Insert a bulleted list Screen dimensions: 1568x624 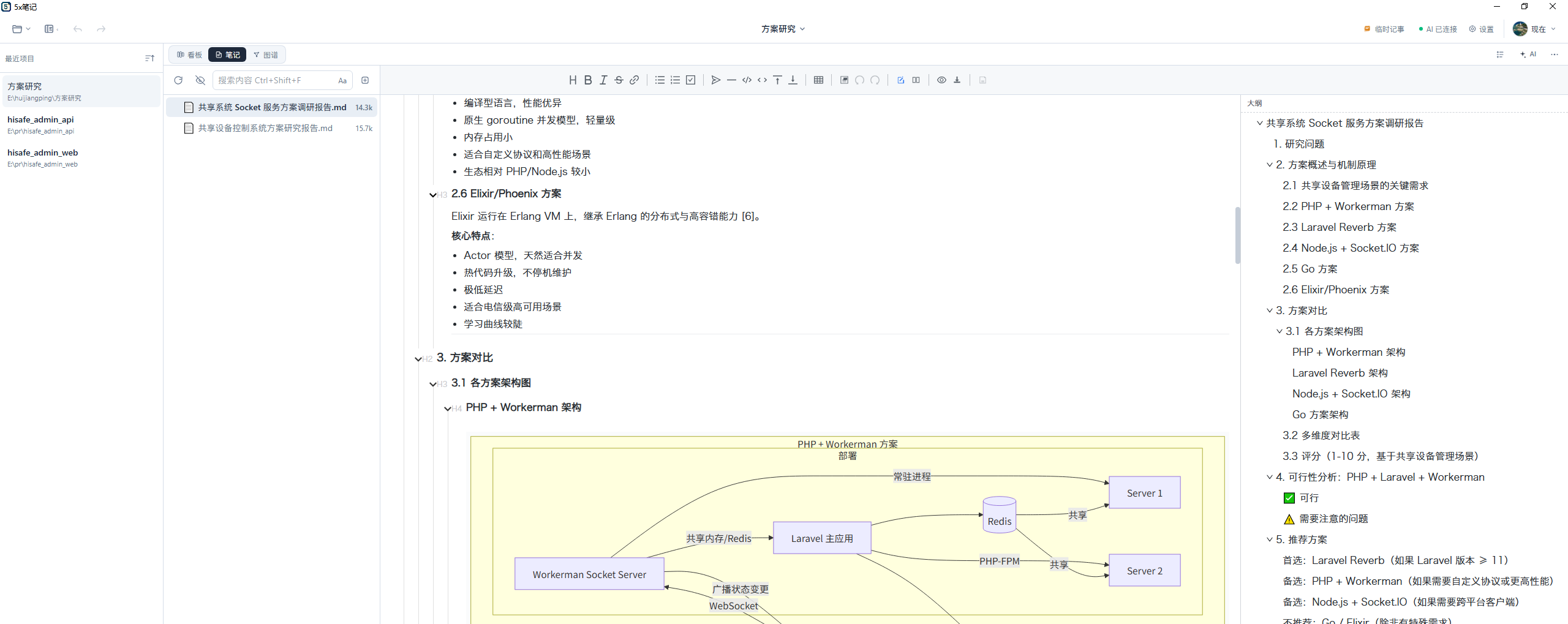(660, 80)
